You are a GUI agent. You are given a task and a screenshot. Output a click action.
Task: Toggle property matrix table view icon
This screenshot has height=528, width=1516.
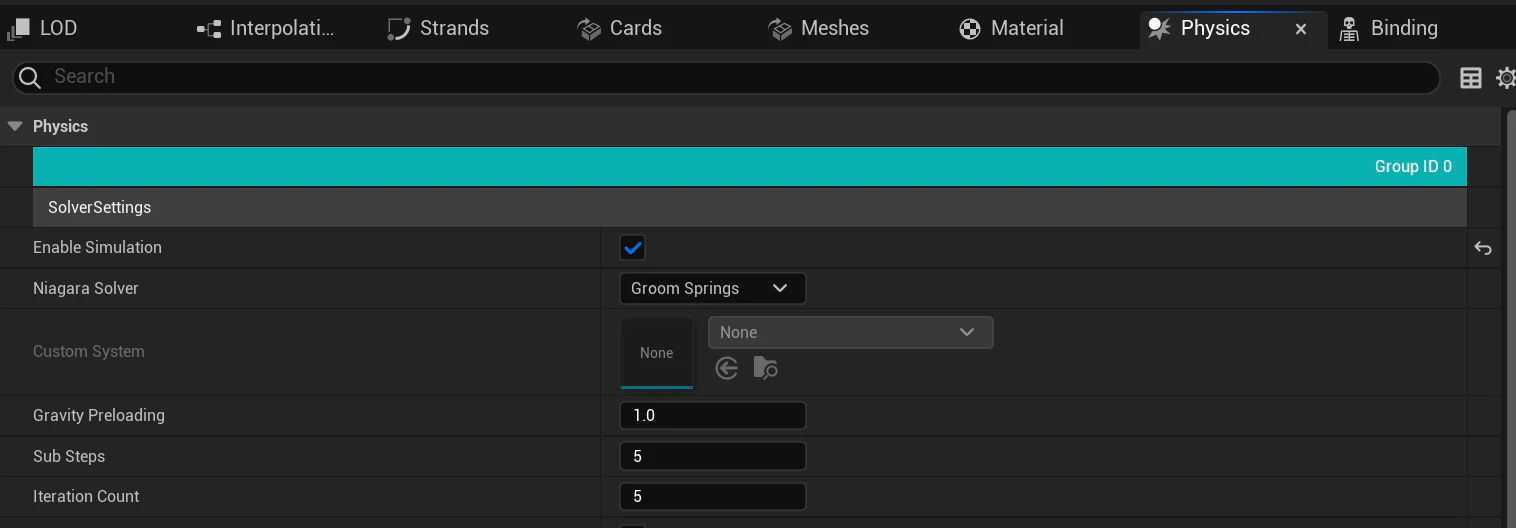coord(1471,78)
